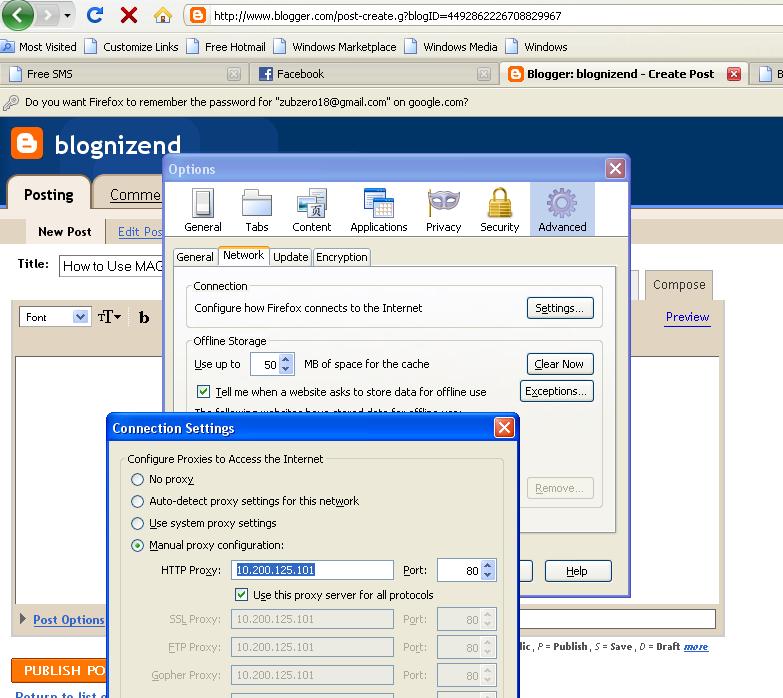Open the Posting tab in Blogger
The width and height of the screenshot is (783, 698).
[48, 194]
